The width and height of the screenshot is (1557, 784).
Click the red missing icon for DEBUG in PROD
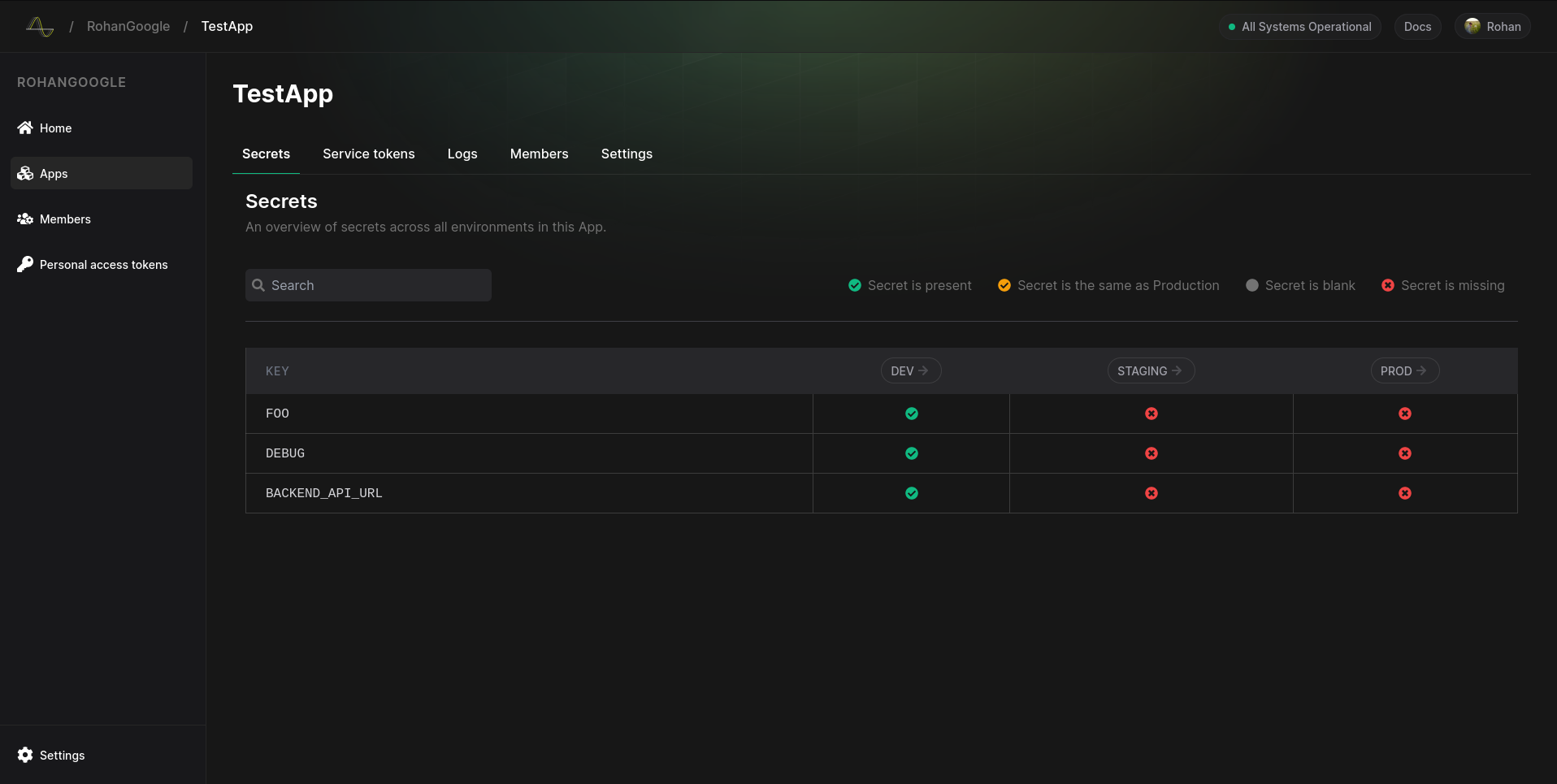click(x=1406, y=453)
